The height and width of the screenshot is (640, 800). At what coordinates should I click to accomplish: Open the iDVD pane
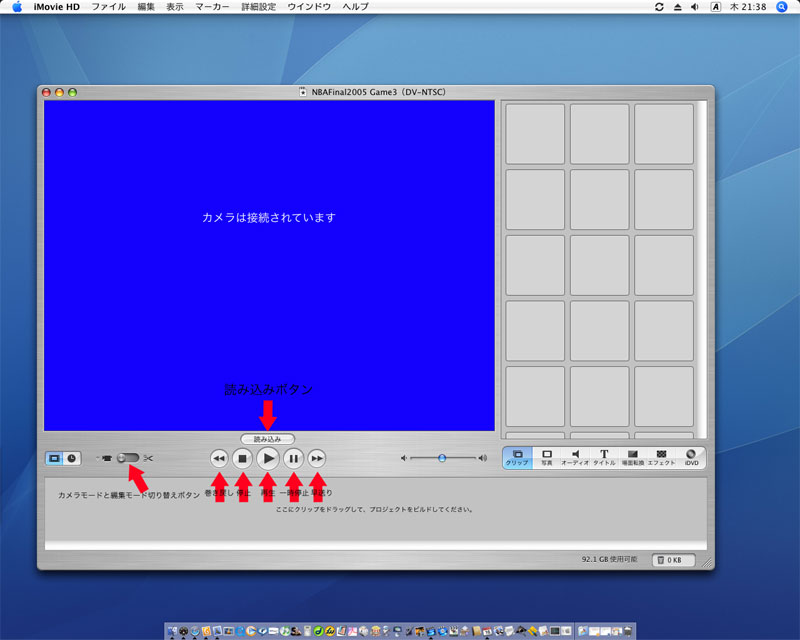tap(691, 458)
